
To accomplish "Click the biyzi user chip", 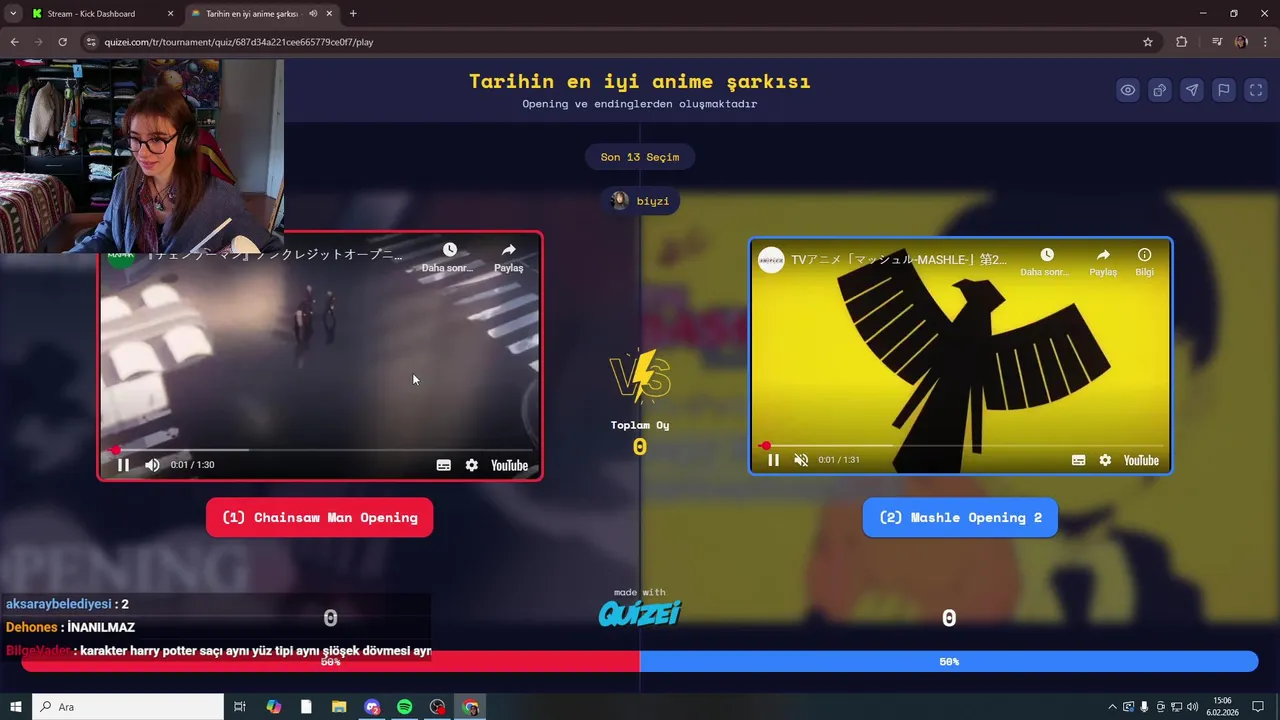I will [640, 201].
